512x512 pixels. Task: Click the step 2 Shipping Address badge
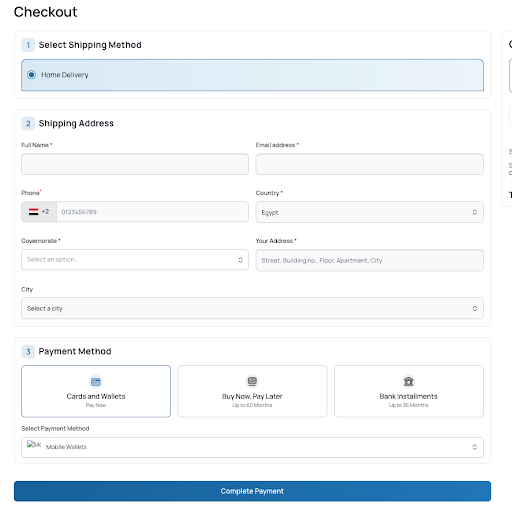28,124
